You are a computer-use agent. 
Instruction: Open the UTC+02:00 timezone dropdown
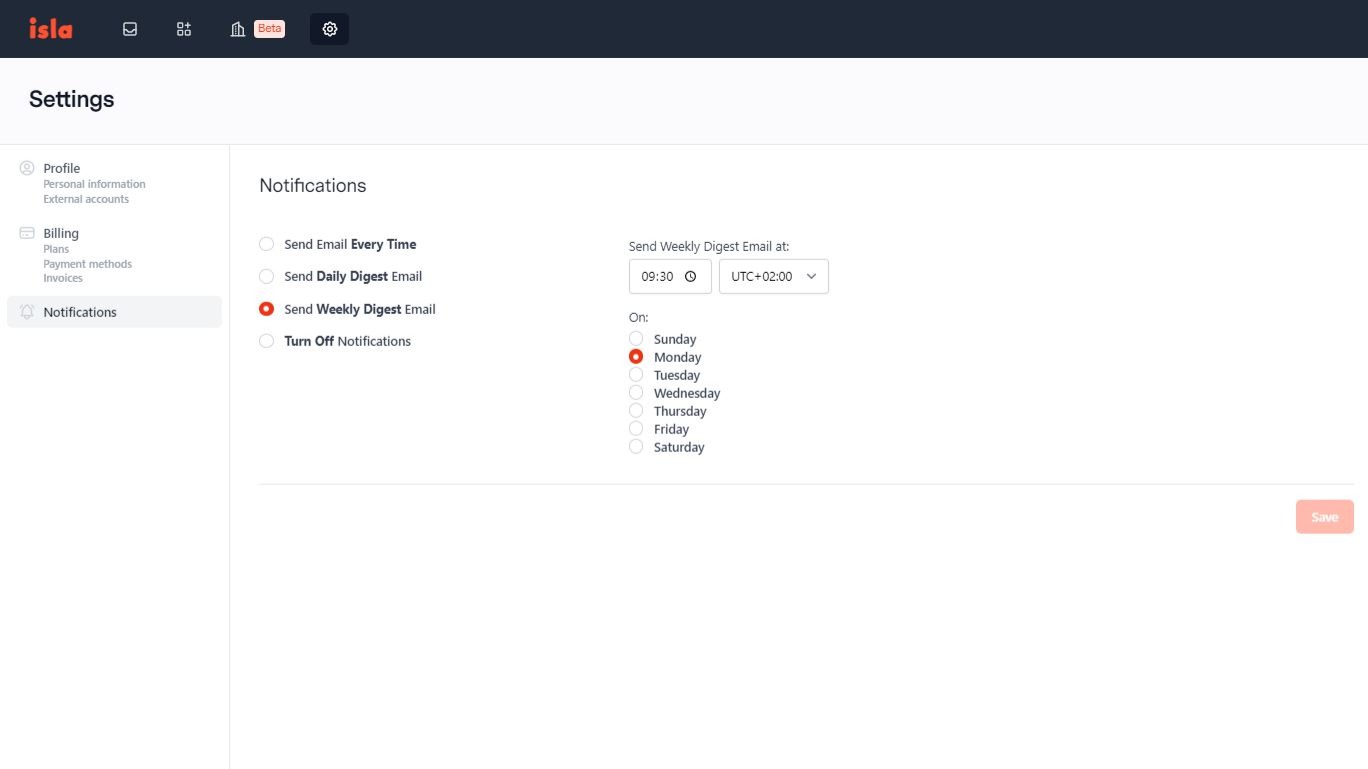tap(773, 277)
